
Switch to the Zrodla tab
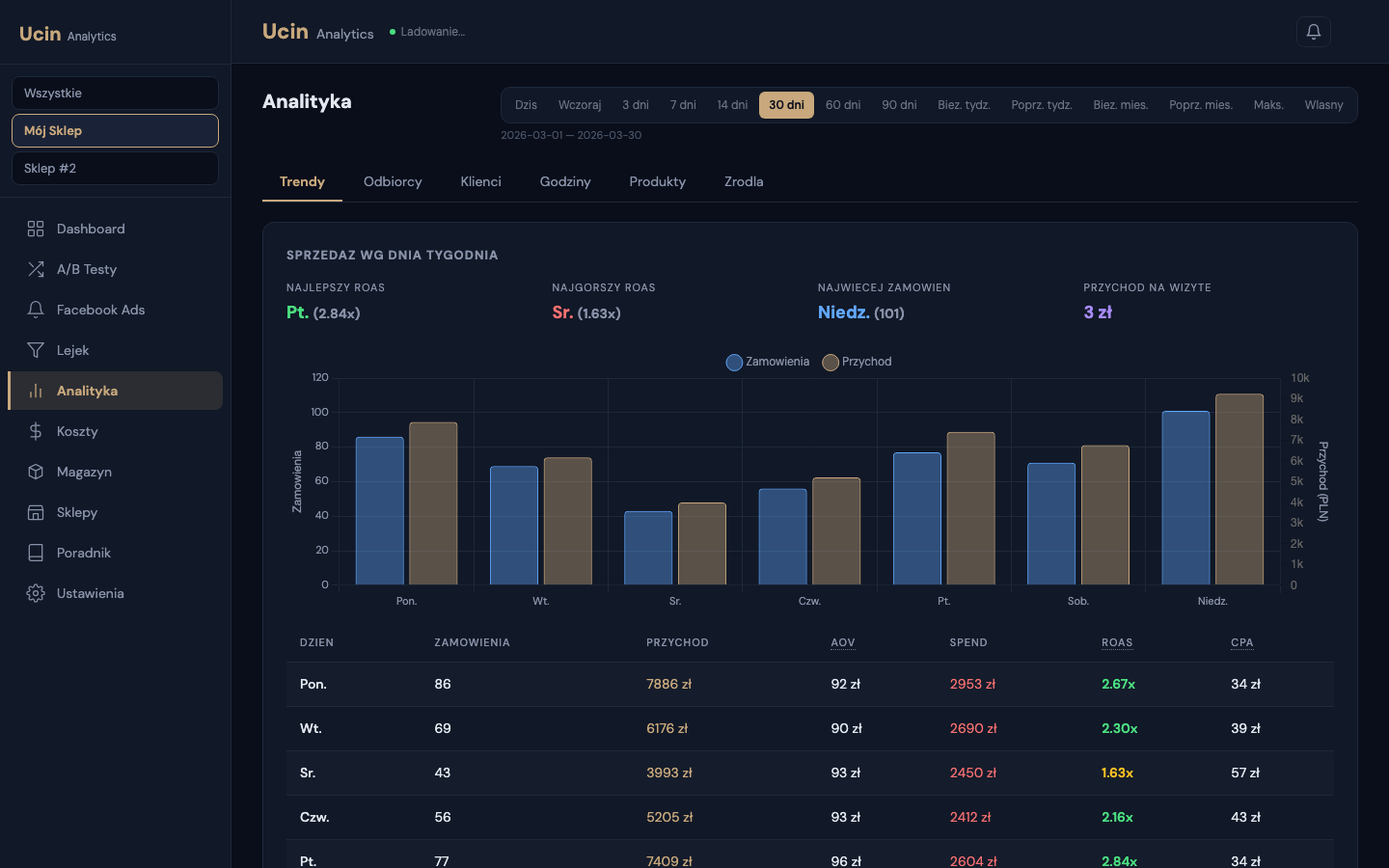744,182
